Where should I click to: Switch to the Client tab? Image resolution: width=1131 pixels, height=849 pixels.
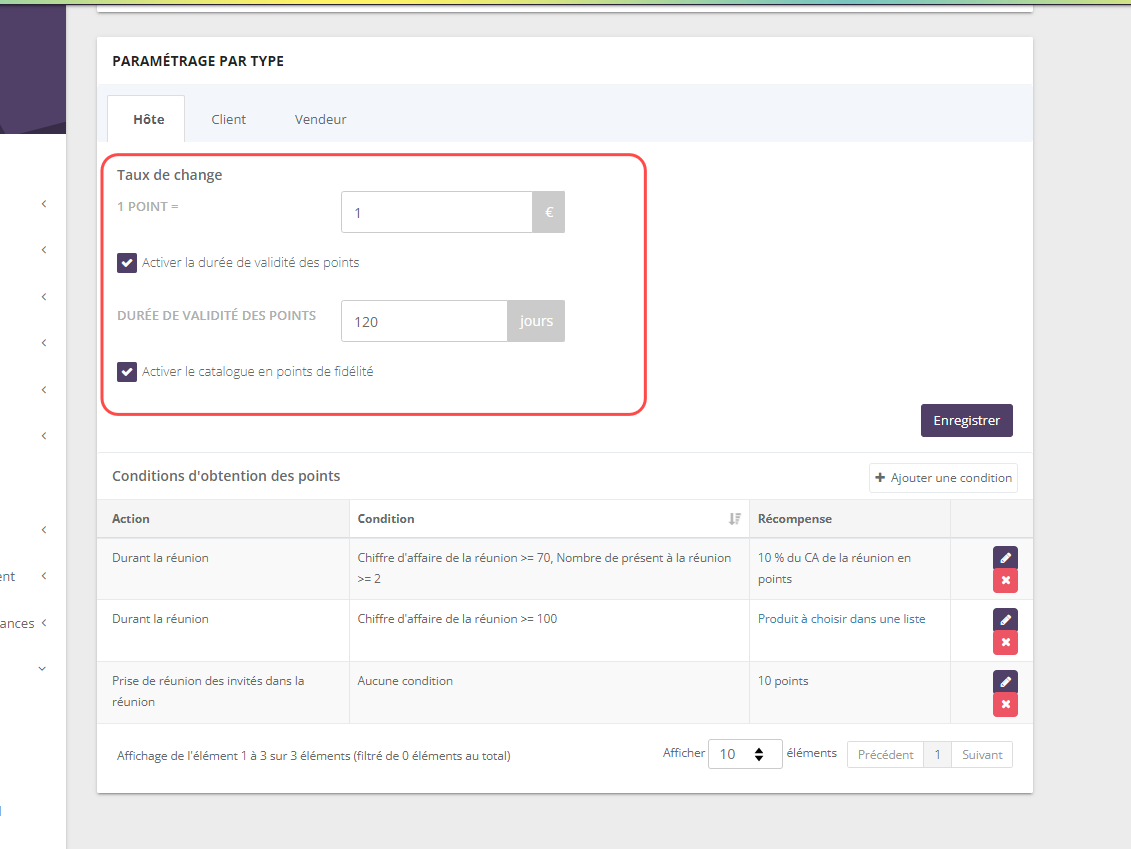point(228,120)
